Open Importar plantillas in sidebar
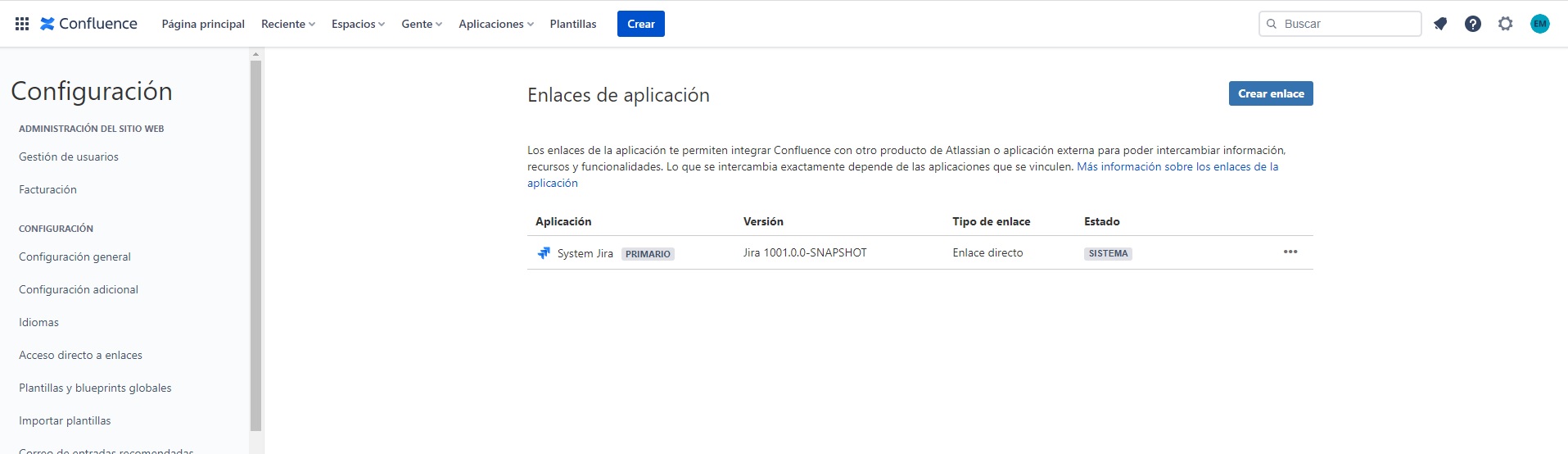The height and width of the screenshot is (454, 1568). coord(65,420)
